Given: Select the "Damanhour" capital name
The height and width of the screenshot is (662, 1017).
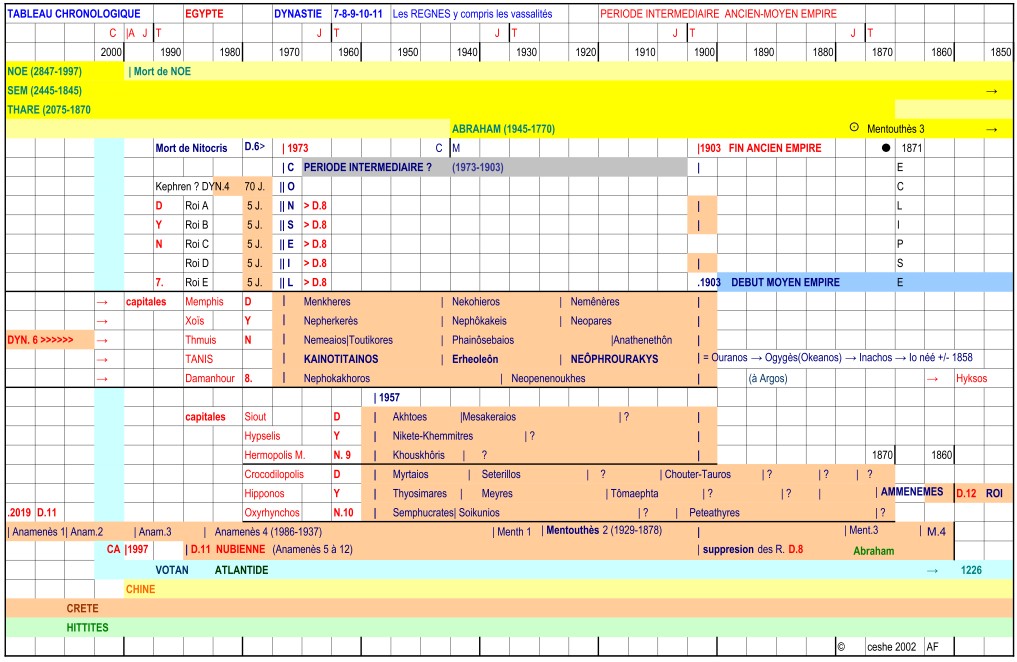Looking at the screenshot, I should point(210,379).
